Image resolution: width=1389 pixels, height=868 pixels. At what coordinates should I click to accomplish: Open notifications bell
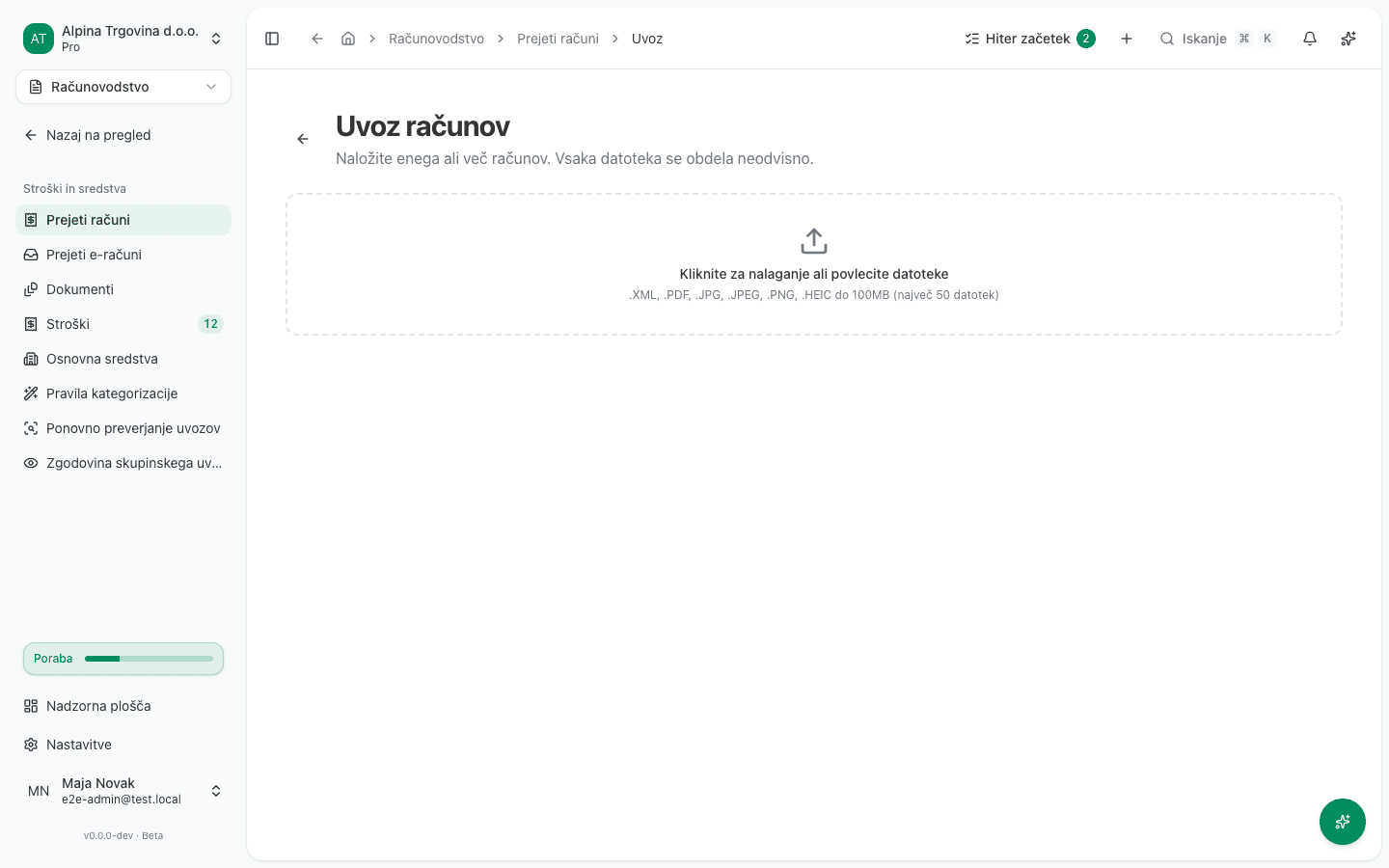click(x=1310, y=39)
